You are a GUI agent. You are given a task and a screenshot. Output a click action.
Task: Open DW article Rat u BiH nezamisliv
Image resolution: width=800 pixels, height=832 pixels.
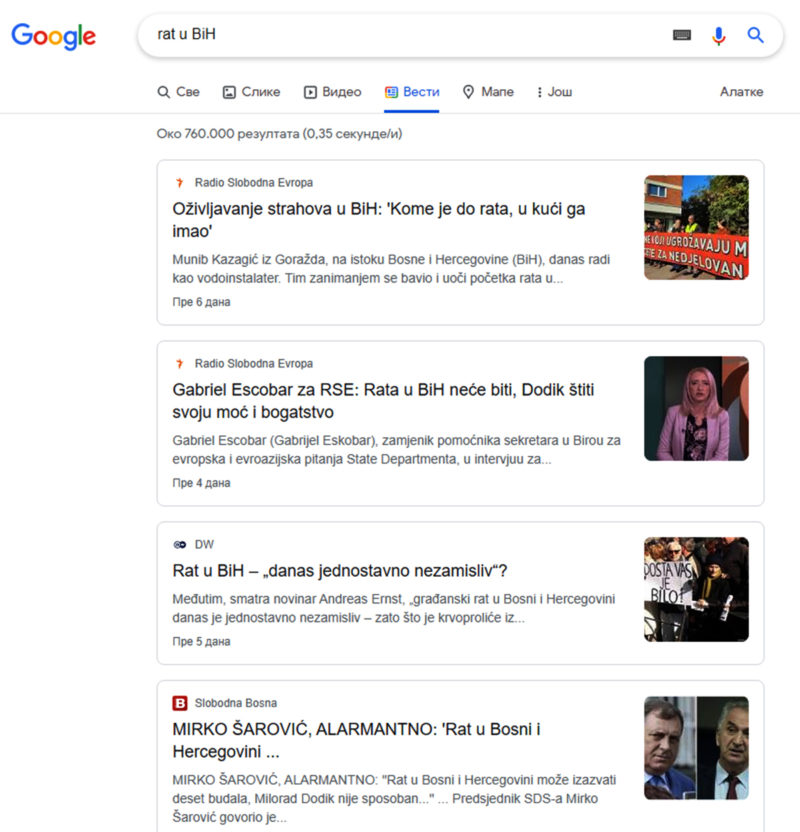(340, 571)
